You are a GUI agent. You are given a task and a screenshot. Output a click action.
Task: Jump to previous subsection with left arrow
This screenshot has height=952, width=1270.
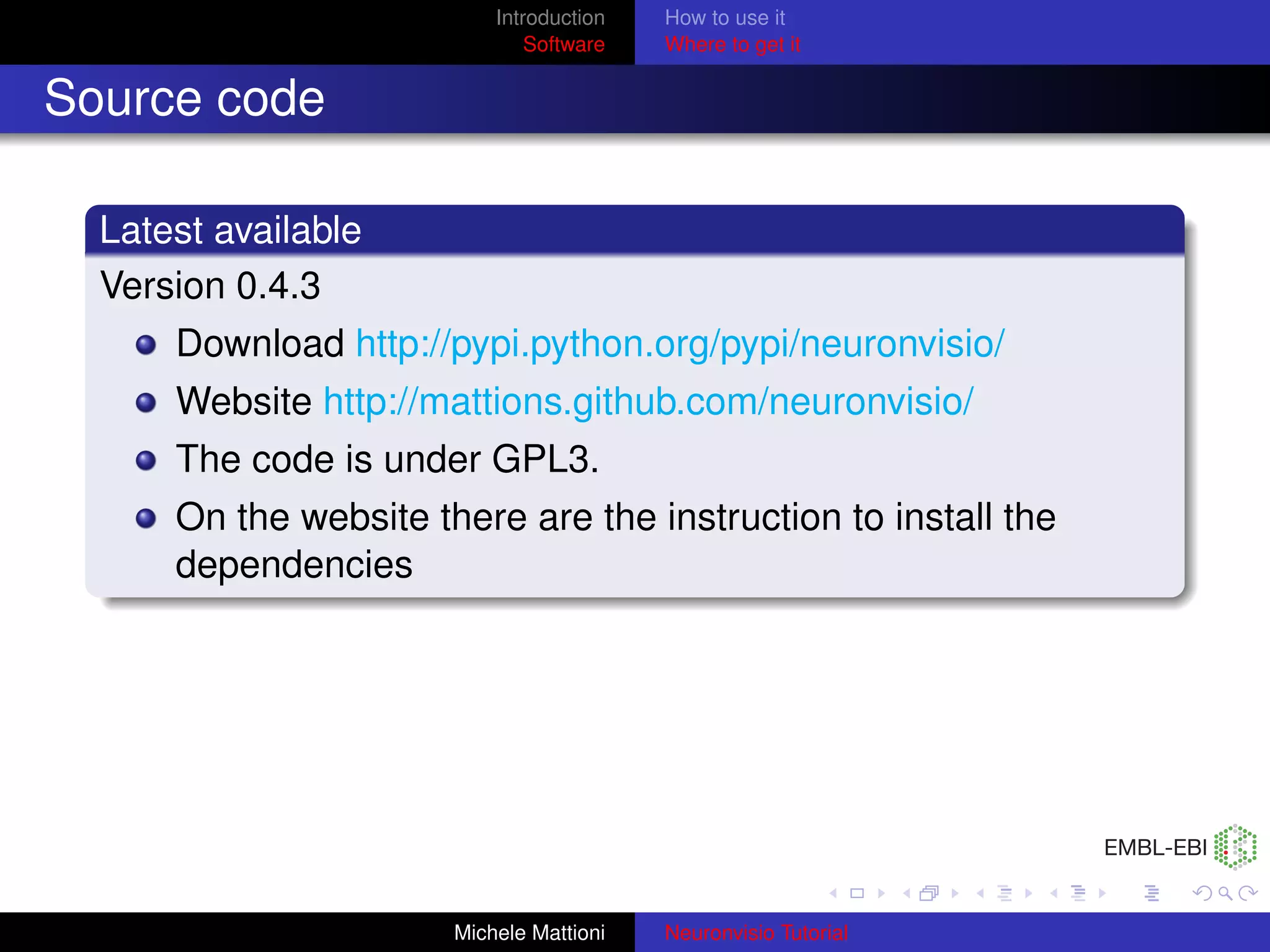(x=980, y=893)
